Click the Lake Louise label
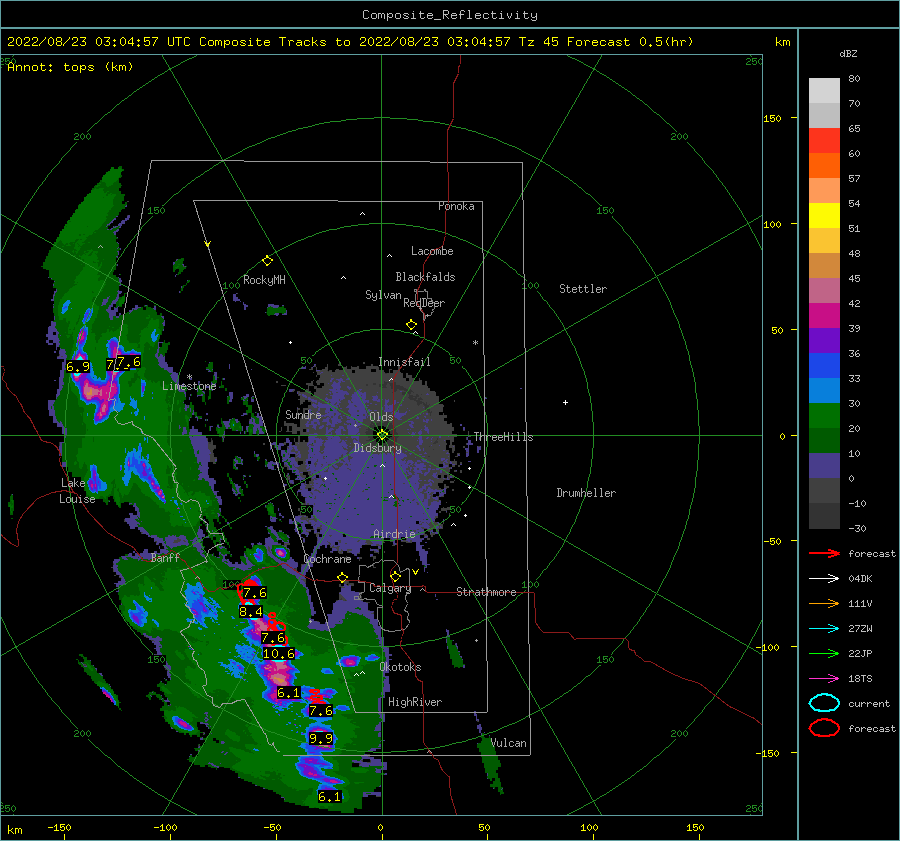The width and height of the screenshot is (900, 841). (77, 491)
